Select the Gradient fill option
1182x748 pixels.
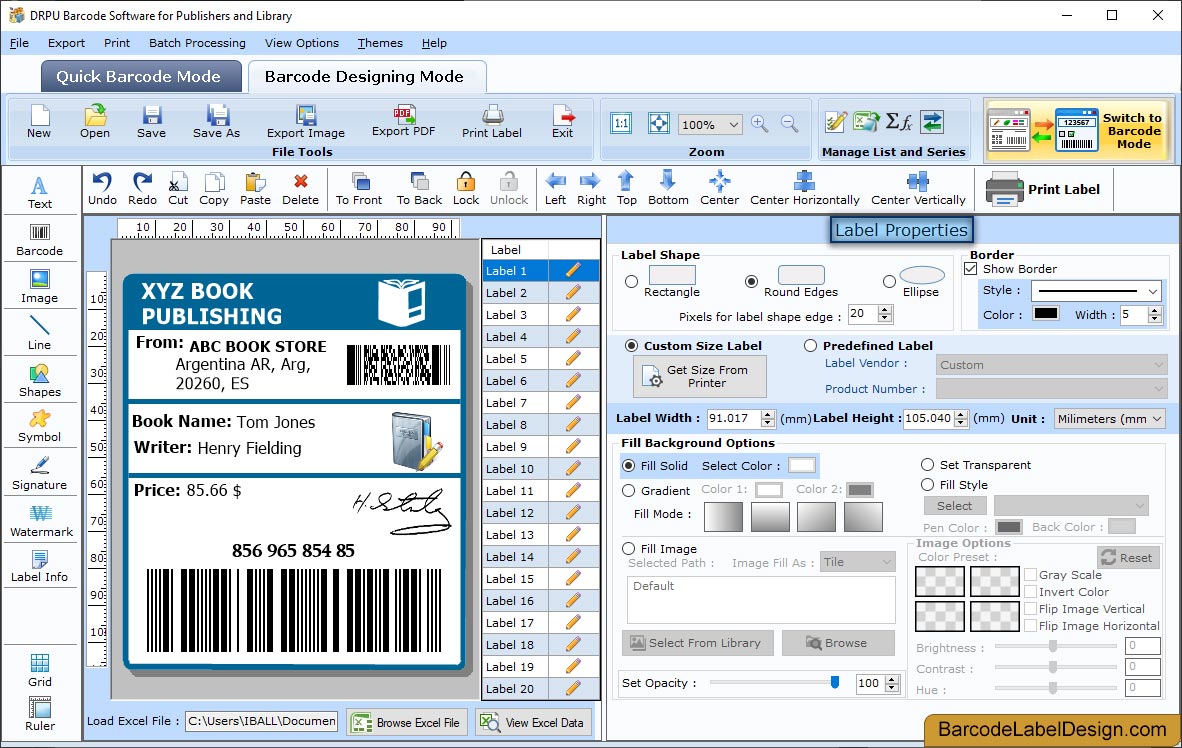pos(629,490)
